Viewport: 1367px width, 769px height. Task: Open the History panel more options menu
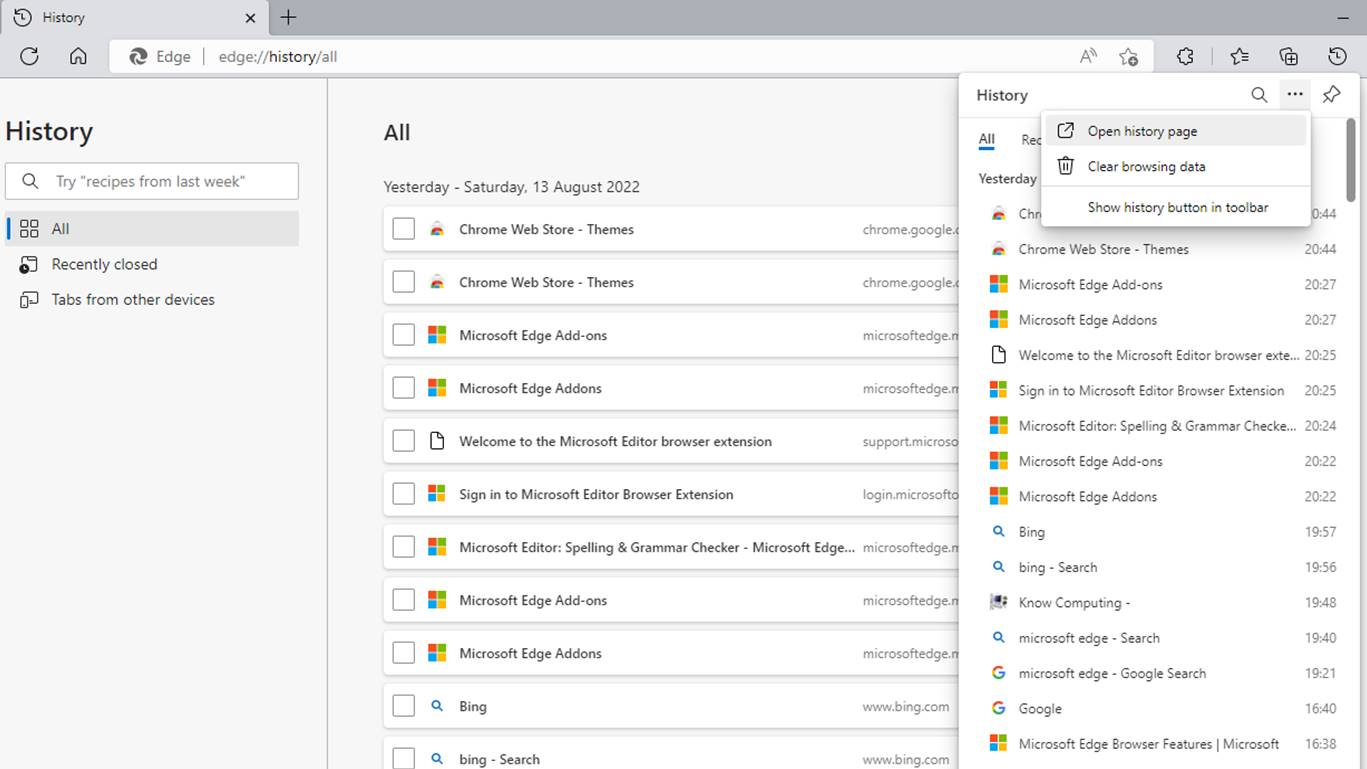[x=1295, y=95]
